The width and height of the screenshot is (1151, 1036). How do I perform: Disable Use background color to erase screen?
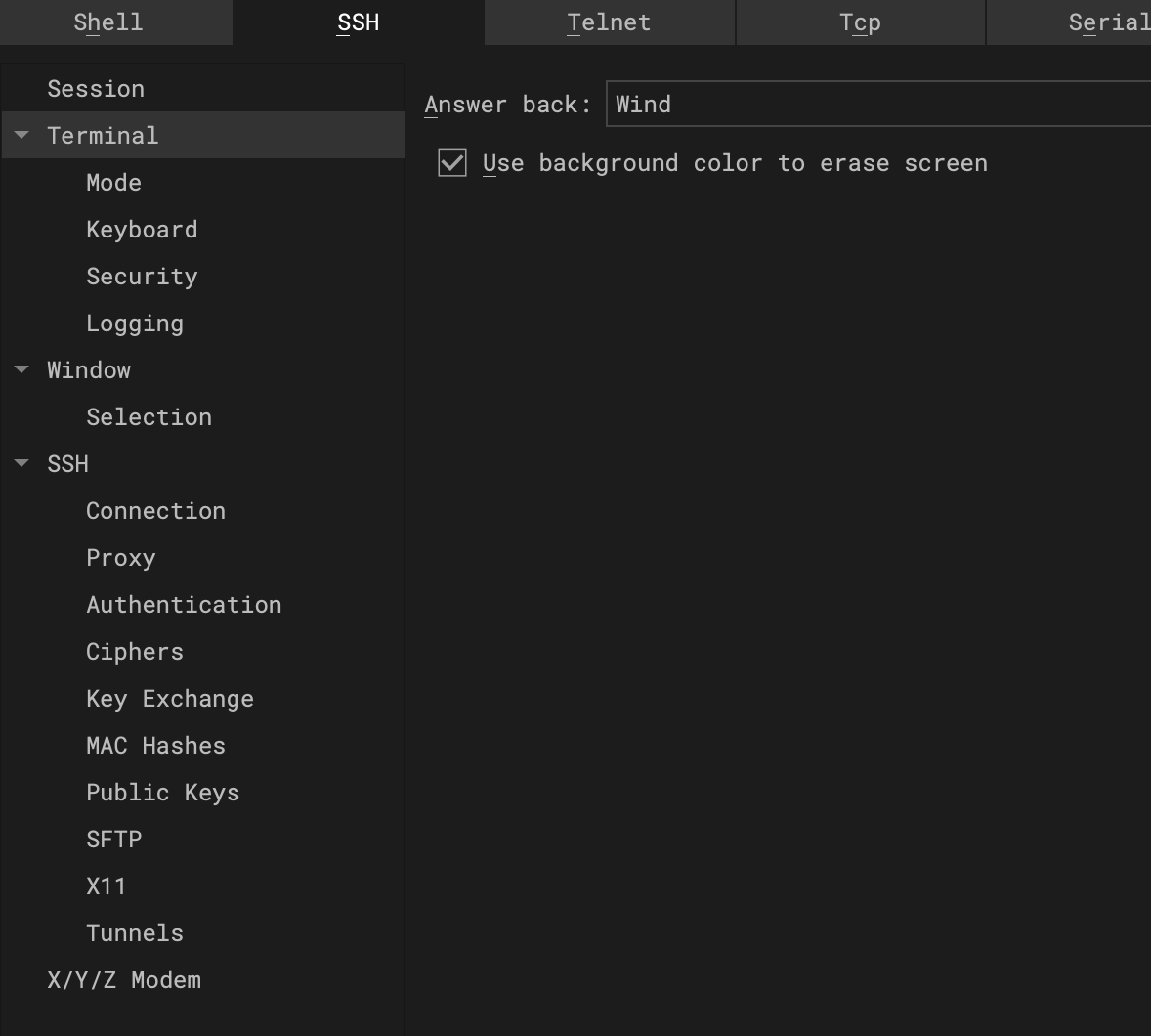click(x=450, y=163)
